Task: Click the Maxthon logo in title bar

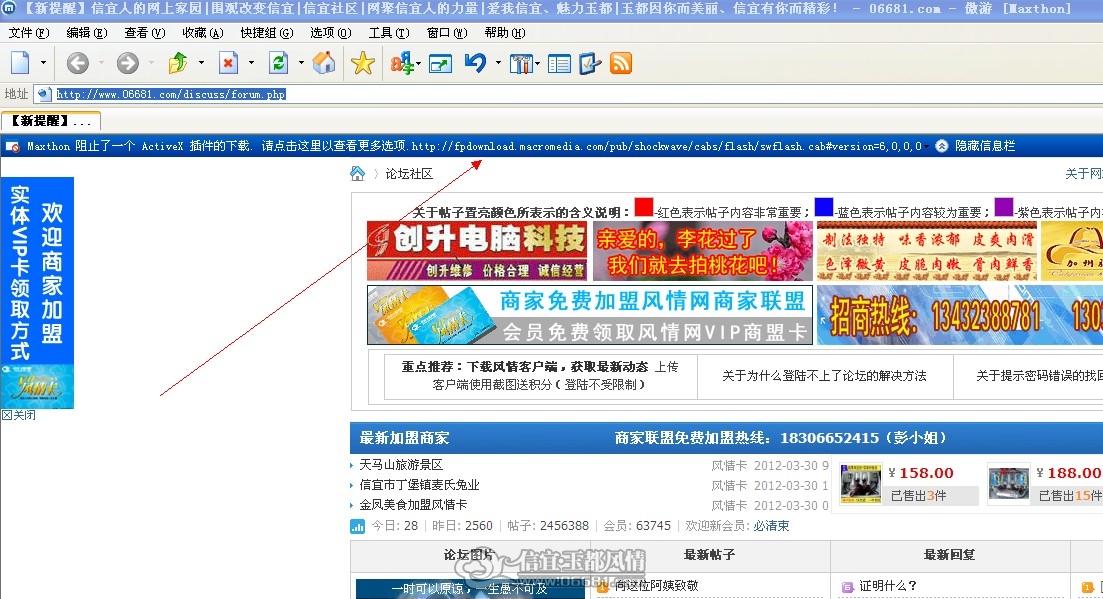Action: pos(8,8)
